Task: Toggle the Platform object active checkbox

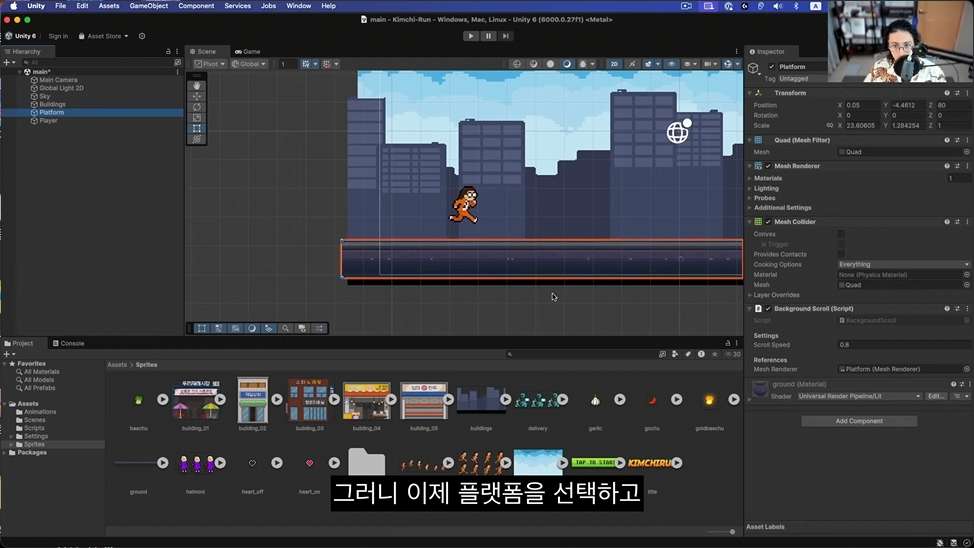Action: coord(771,66)
